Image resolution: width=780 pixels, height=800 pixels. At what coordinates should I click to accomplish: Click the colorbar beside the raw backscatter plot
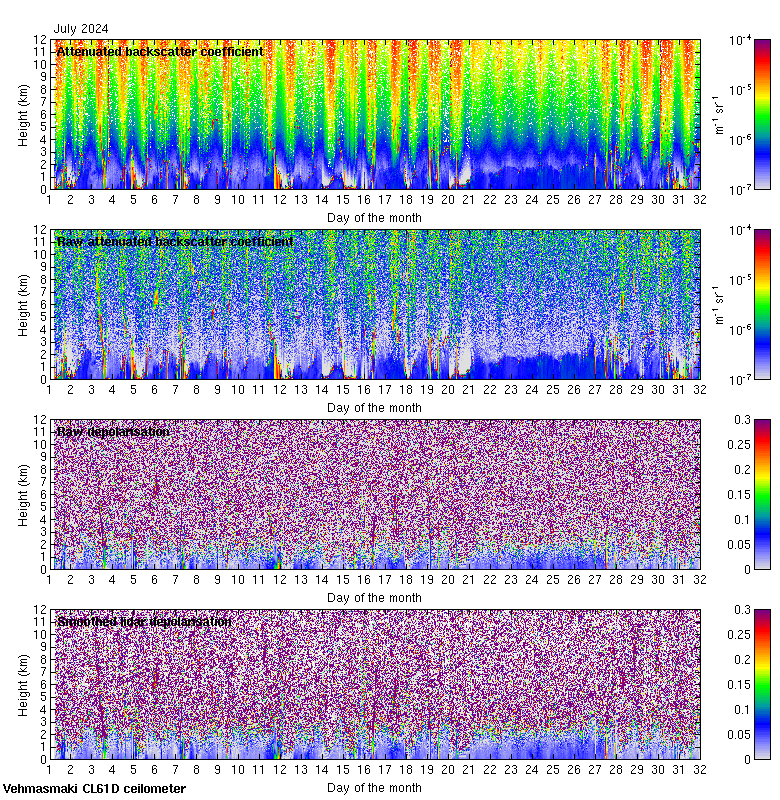tap(734, 304)
